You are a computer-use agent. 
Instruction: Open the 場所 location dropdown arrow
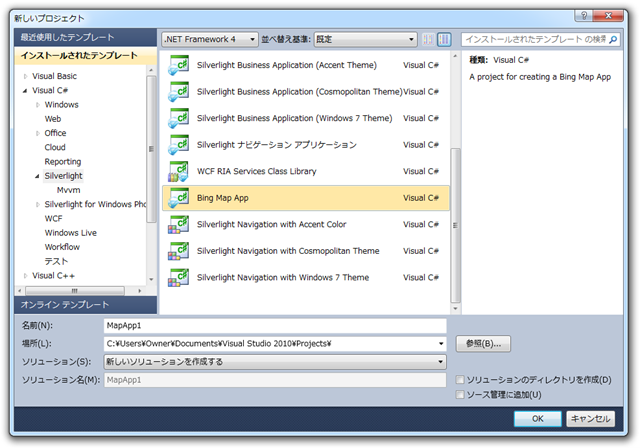(441, 344)
